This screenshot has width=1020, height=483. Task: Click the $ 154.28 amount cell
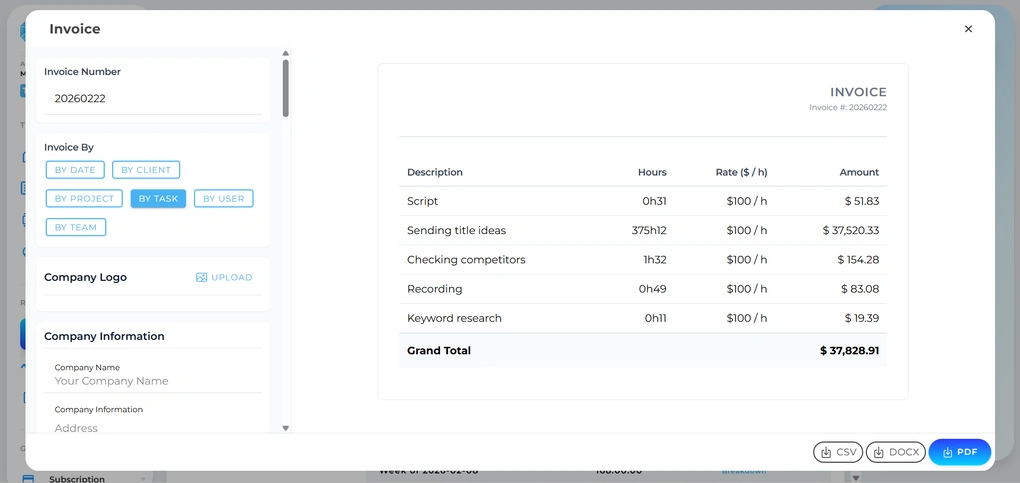pos(858,260)
